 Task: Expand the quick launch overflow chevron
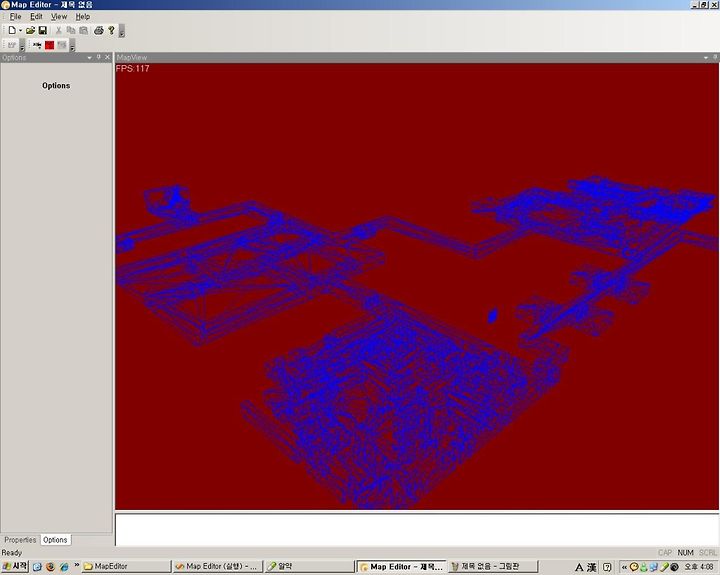[x=76, y=565]
